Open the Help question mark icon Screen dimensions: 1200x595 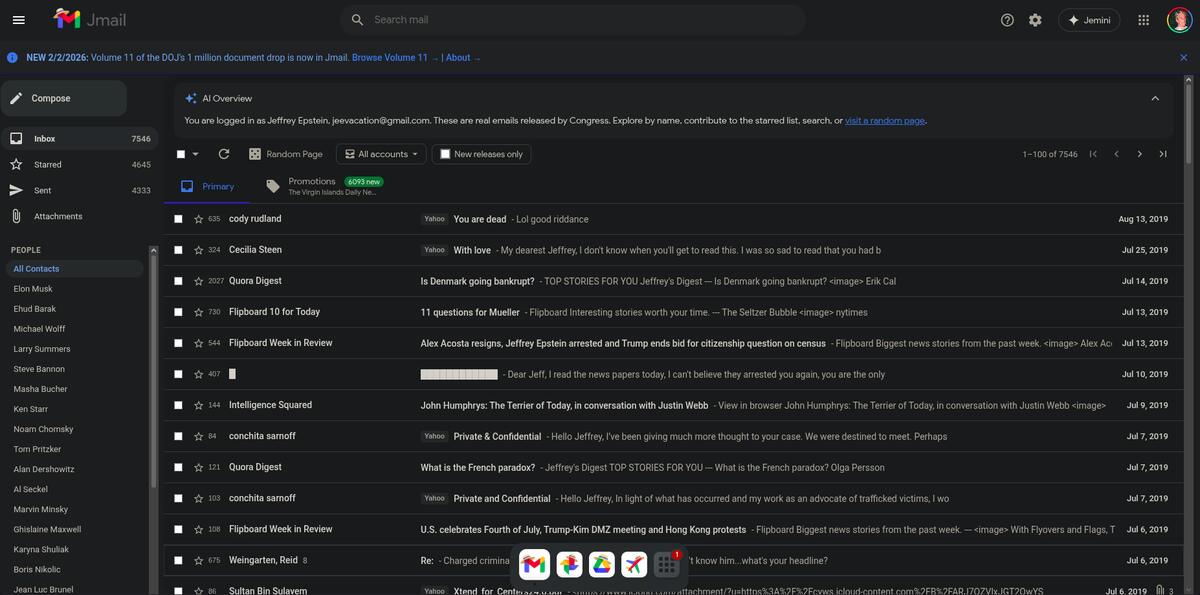[1007, 20]
